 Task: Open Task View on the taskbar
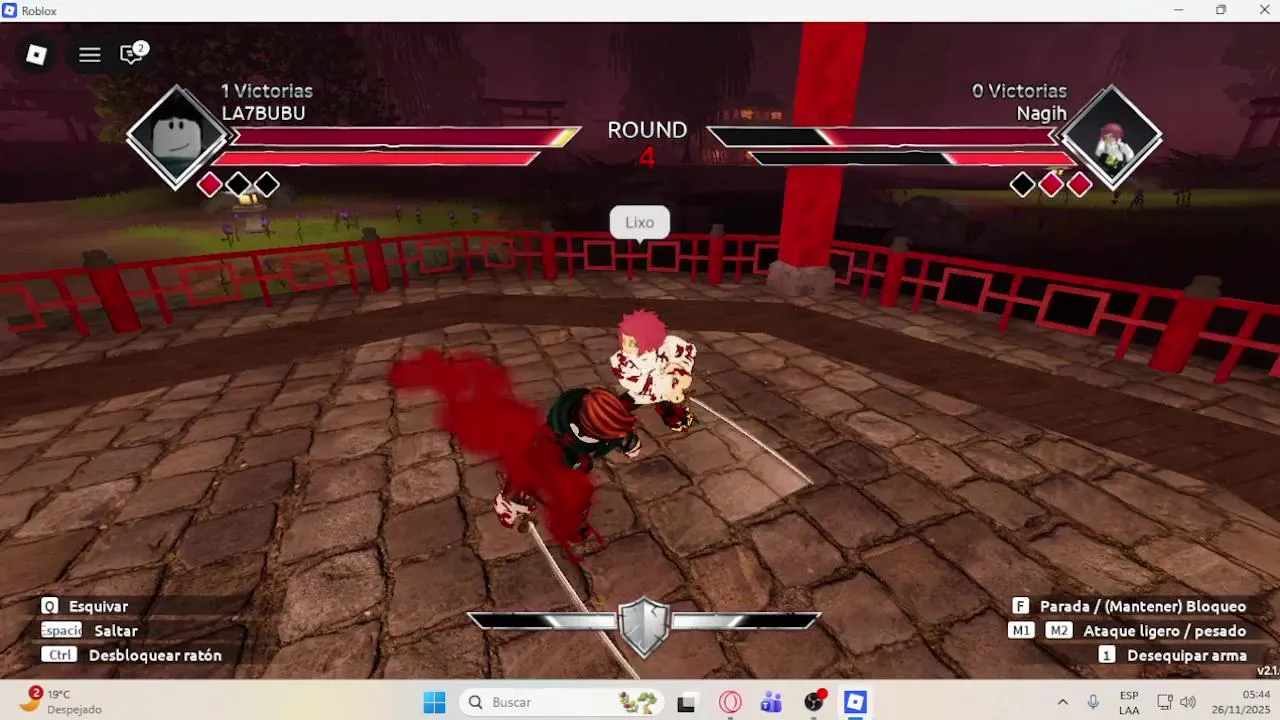click(x=686, y=702)
